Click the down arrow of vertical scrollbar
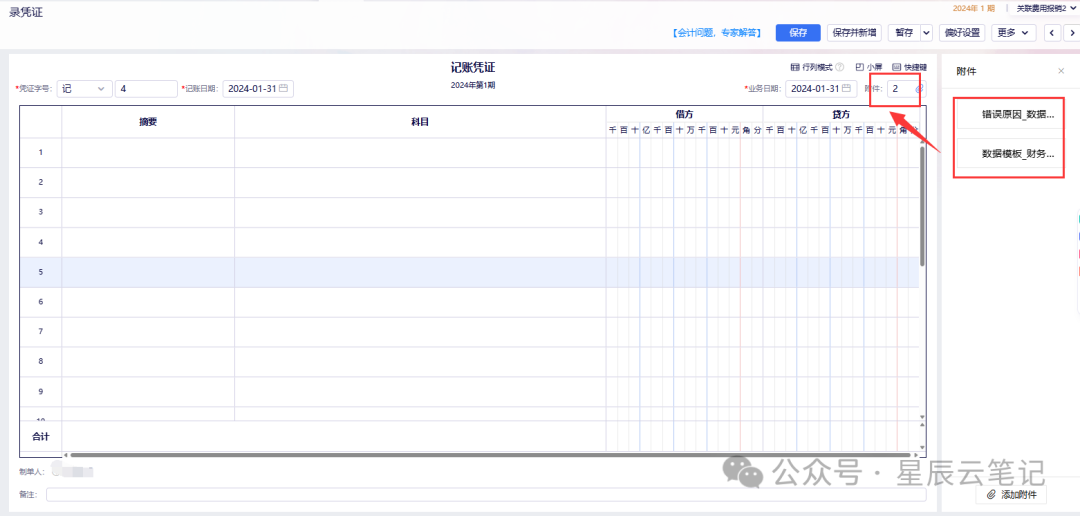Viewport: 1080px width, 516px height. [922, 417]
